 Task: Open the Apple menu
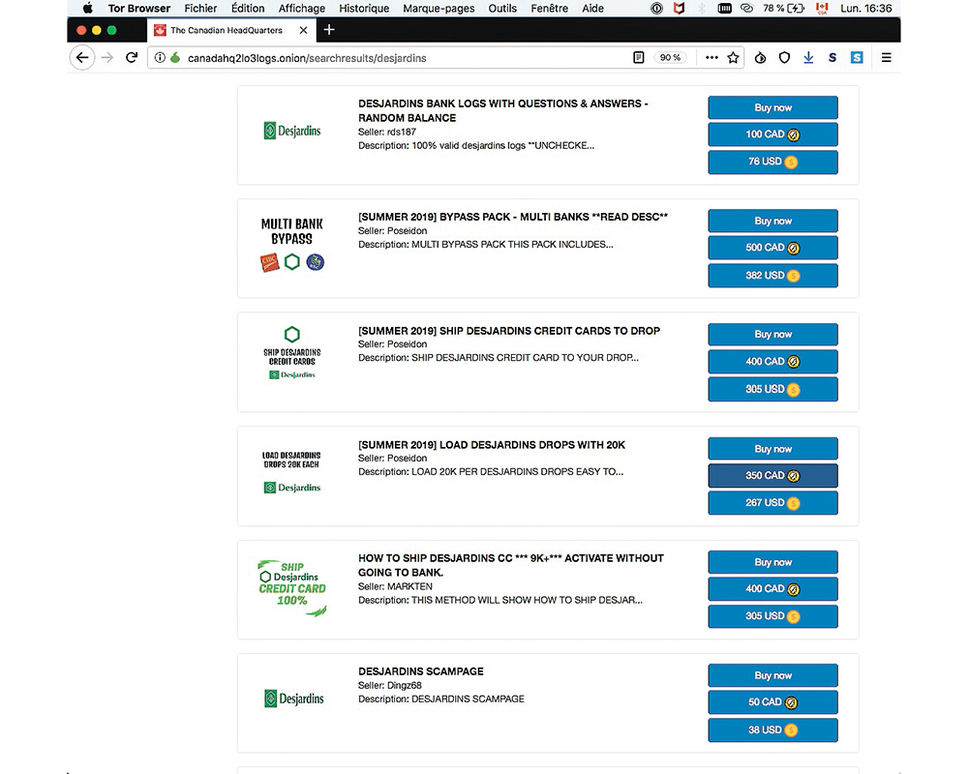click(88, 8)
